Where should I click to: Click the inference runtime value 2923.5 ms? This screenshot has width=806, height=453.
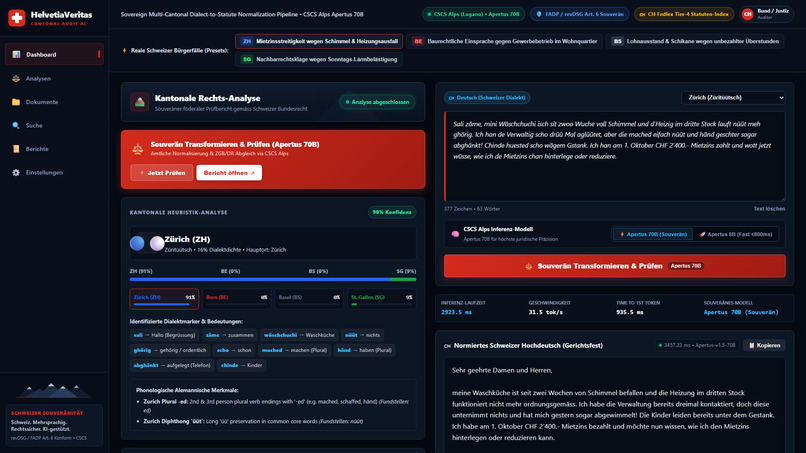(x=456, y=312)
